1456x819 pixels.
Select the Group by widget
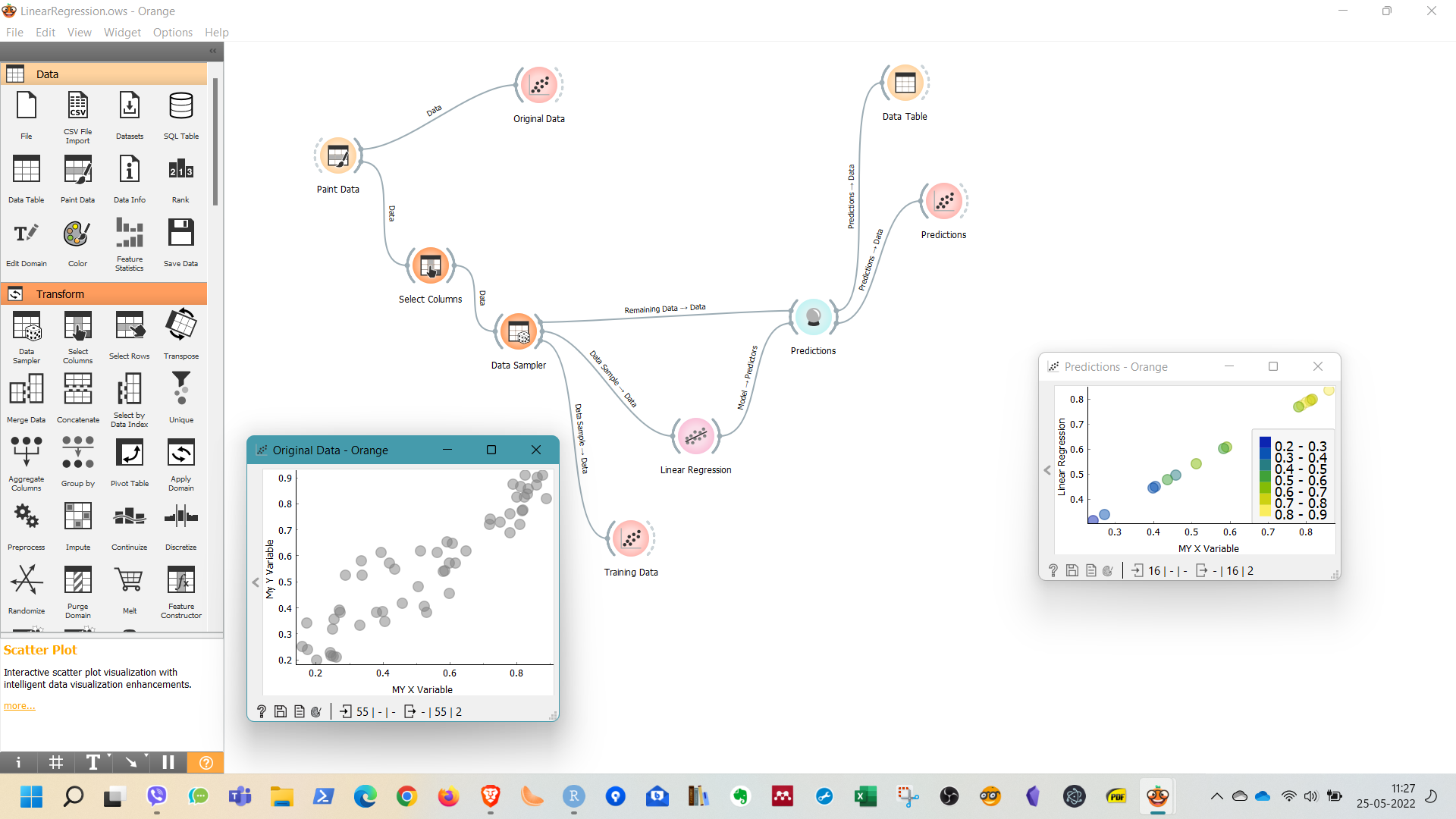pos(77,463)
